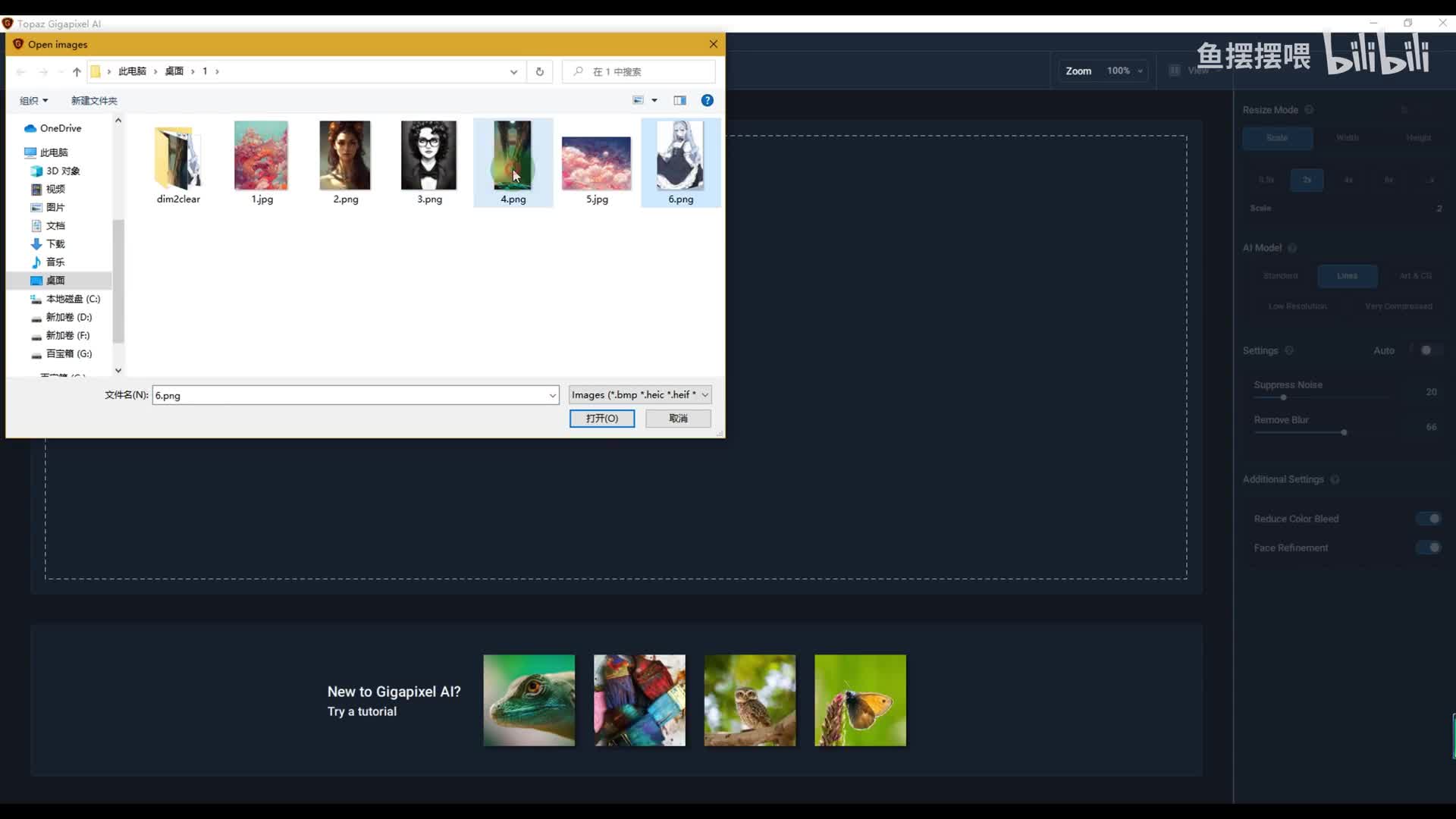Toggle the preview pane icon

click(679, 100)
